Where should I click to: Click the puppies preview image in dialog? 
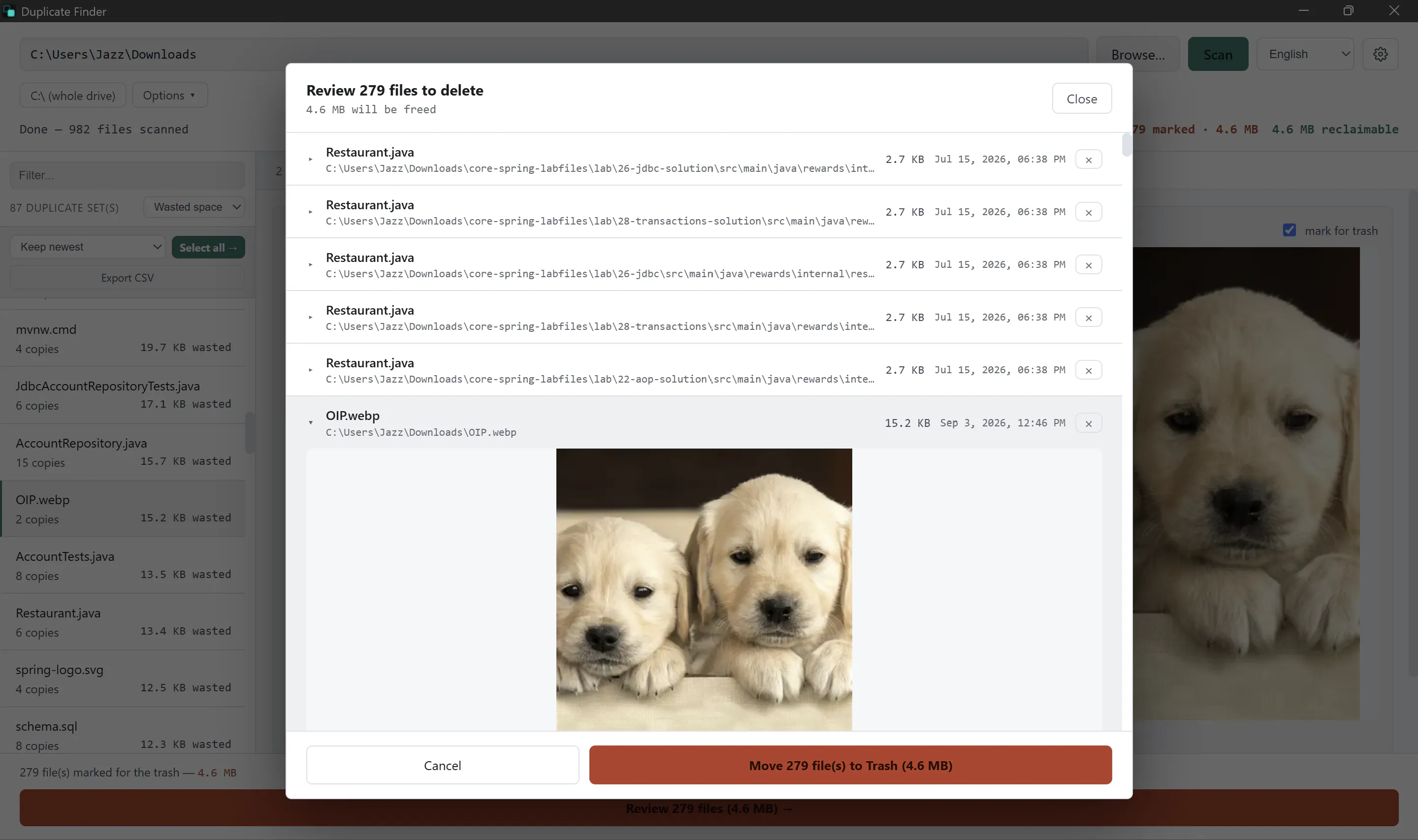pos(704,589)
